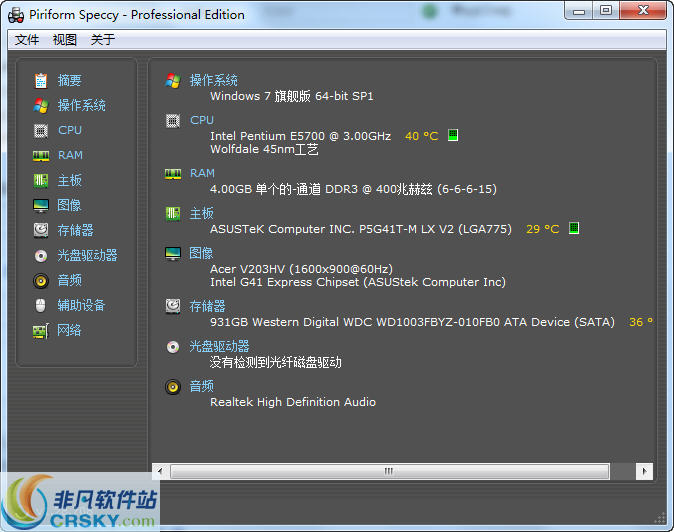Click the 931GB Western Digital drive line

tap(412, 322)
